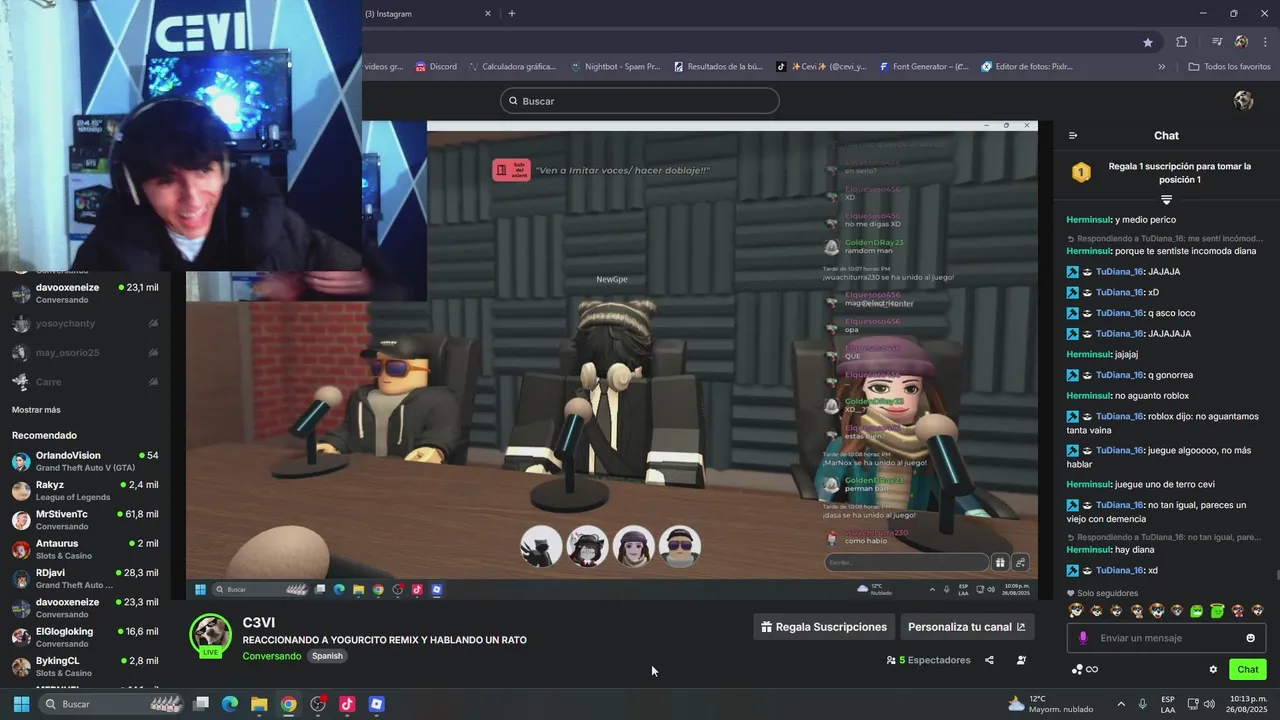Open Editor de fotos: Pixlr bookmark
1280x720 pixels.
click(x=1027, y=67)
